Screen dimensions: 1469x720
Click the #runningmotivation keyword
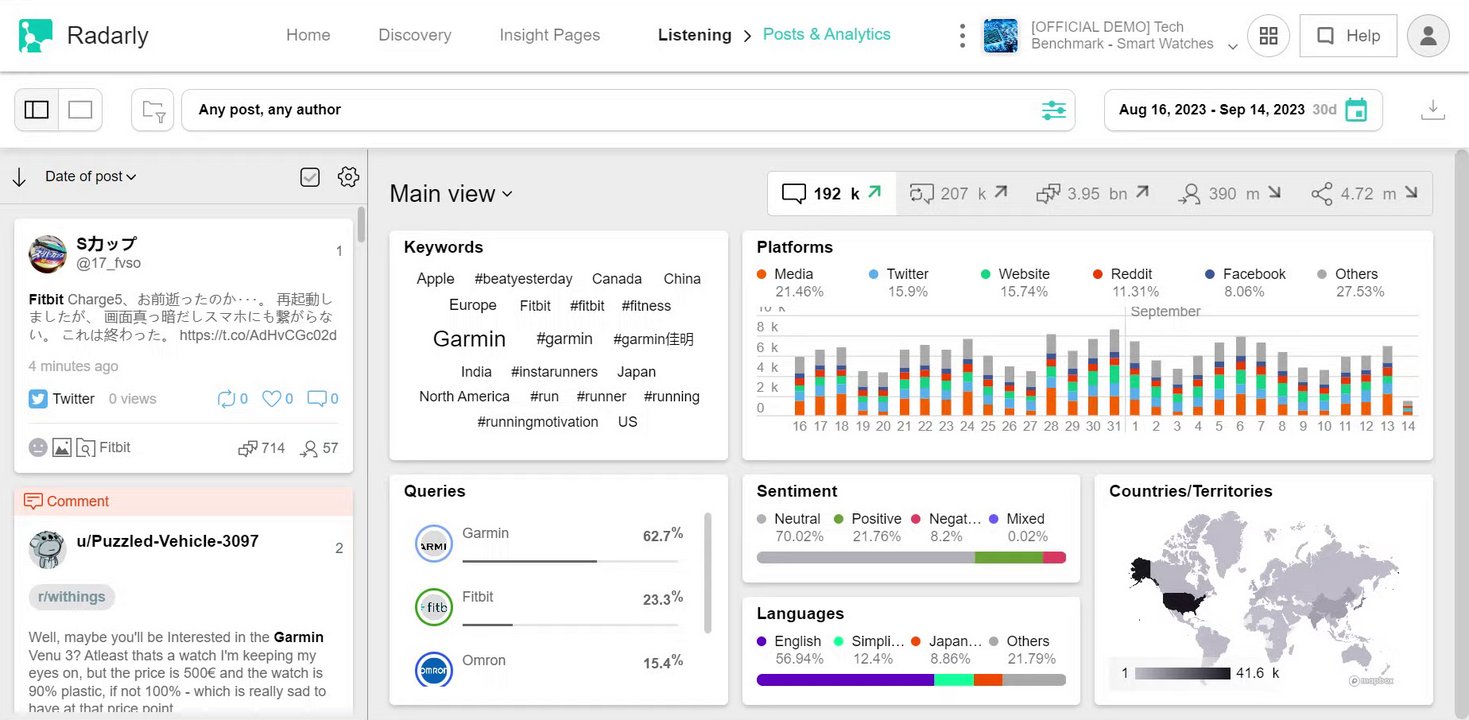coord(538,422)
